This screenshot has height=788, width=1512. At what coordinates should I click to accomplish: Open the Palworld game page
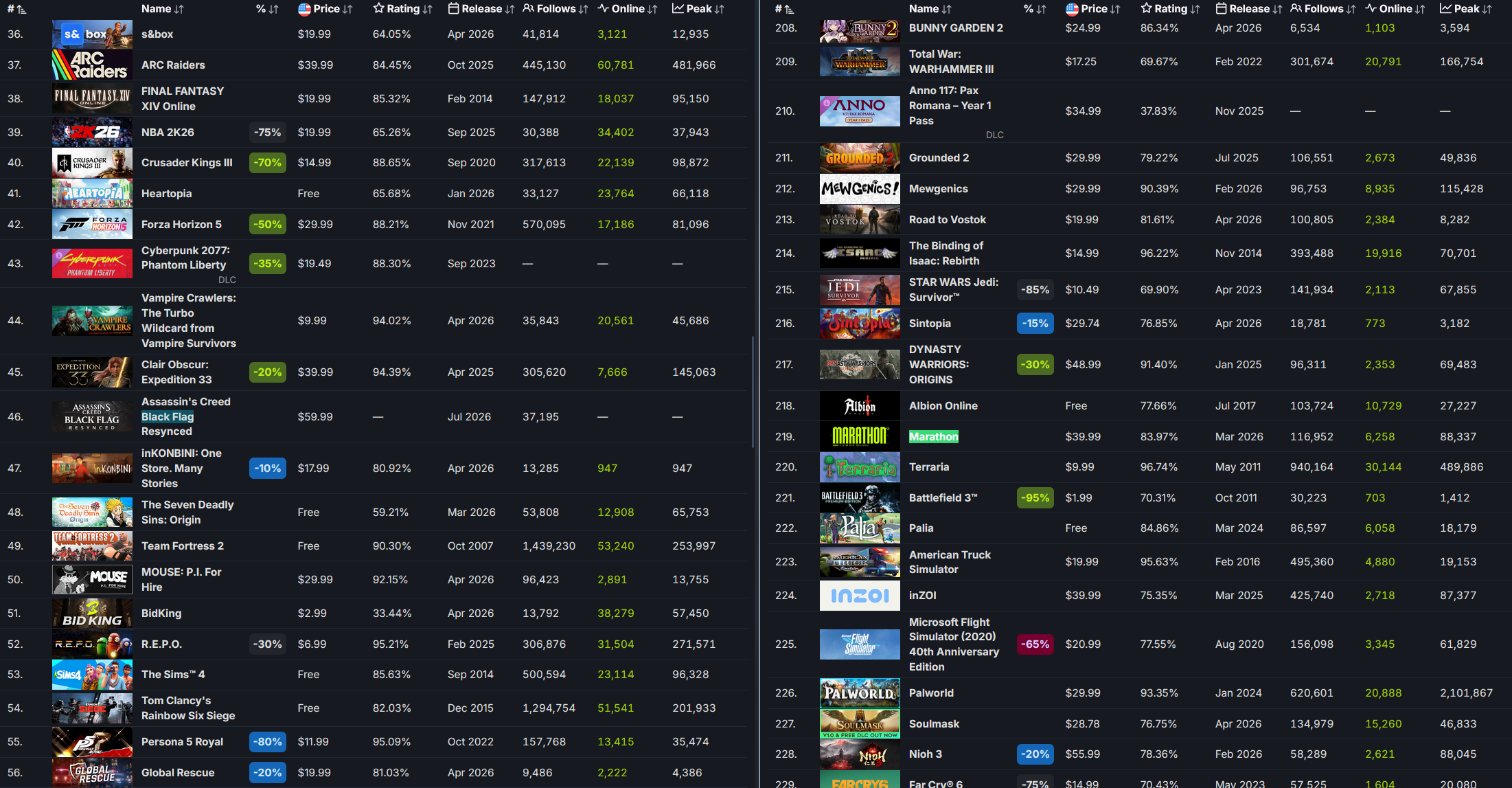(931, 693)
